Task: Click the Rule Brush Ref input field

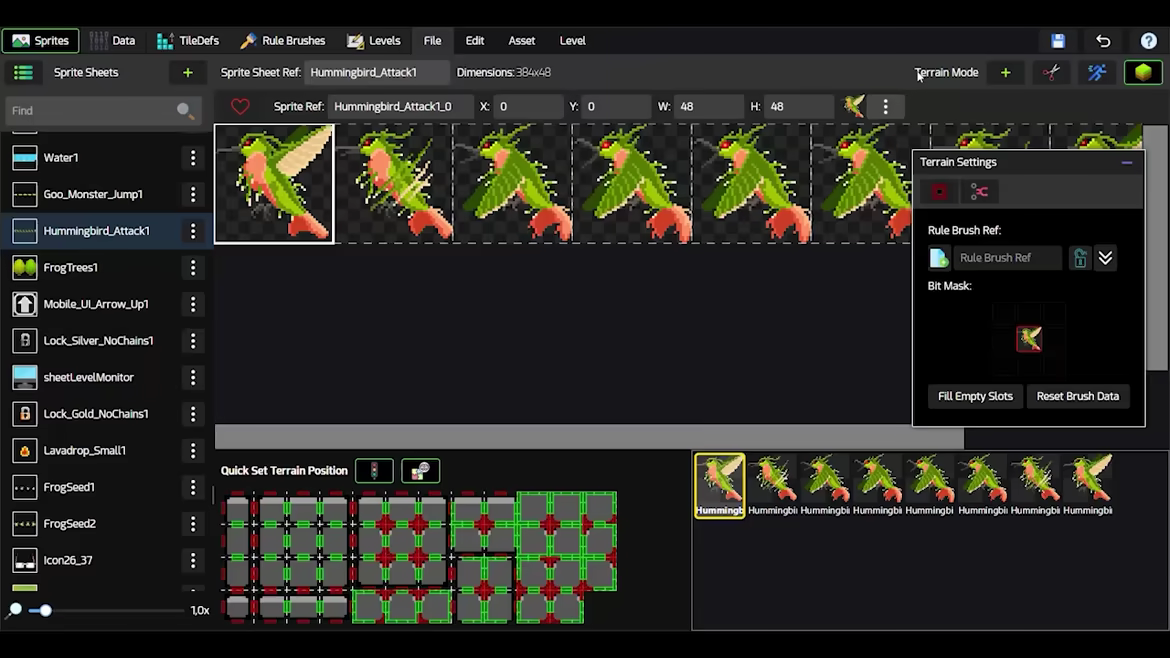Action: tap(1007, 257)
